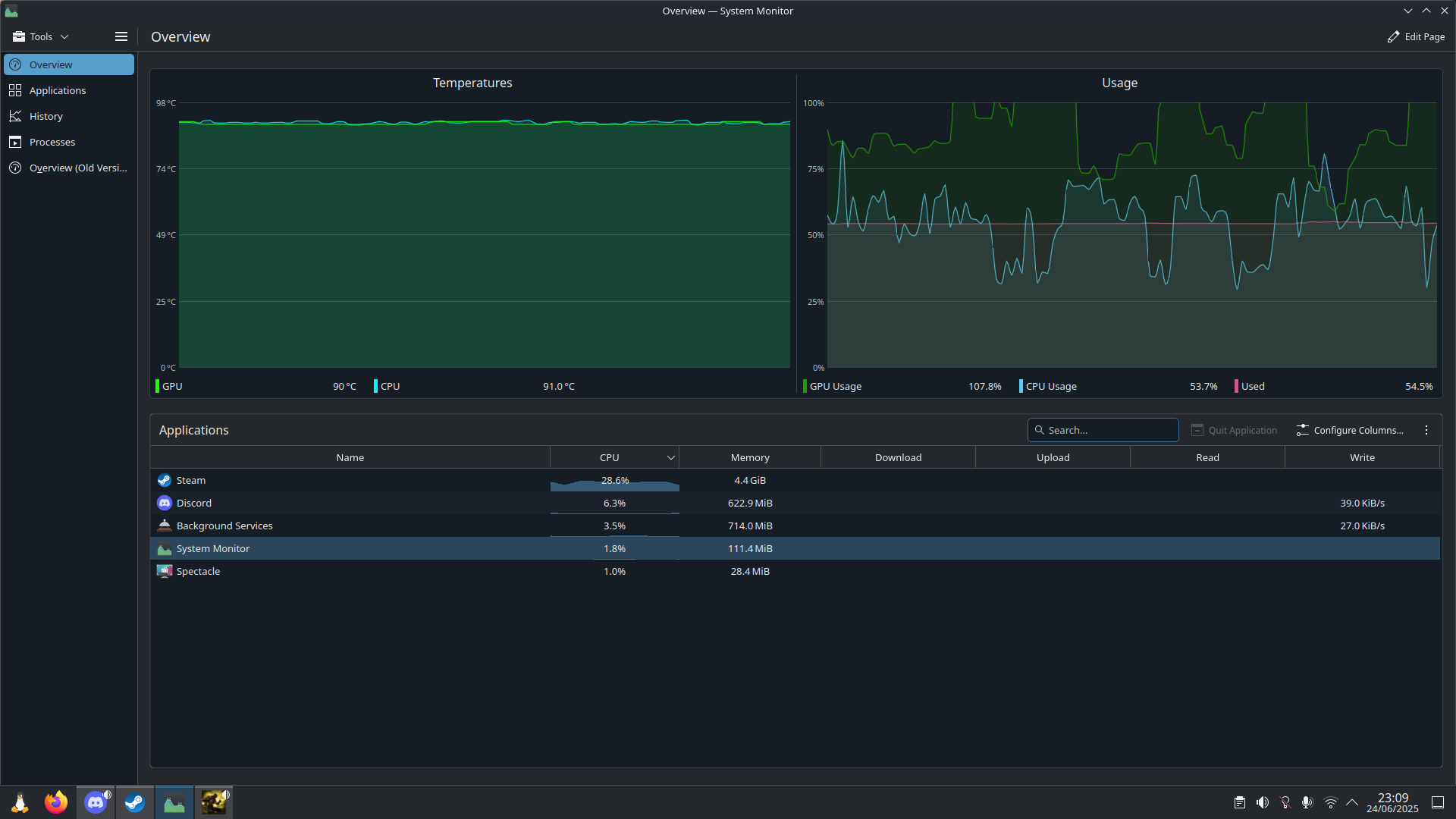Click the GPU green legend color swatch

tap(157, 386)
